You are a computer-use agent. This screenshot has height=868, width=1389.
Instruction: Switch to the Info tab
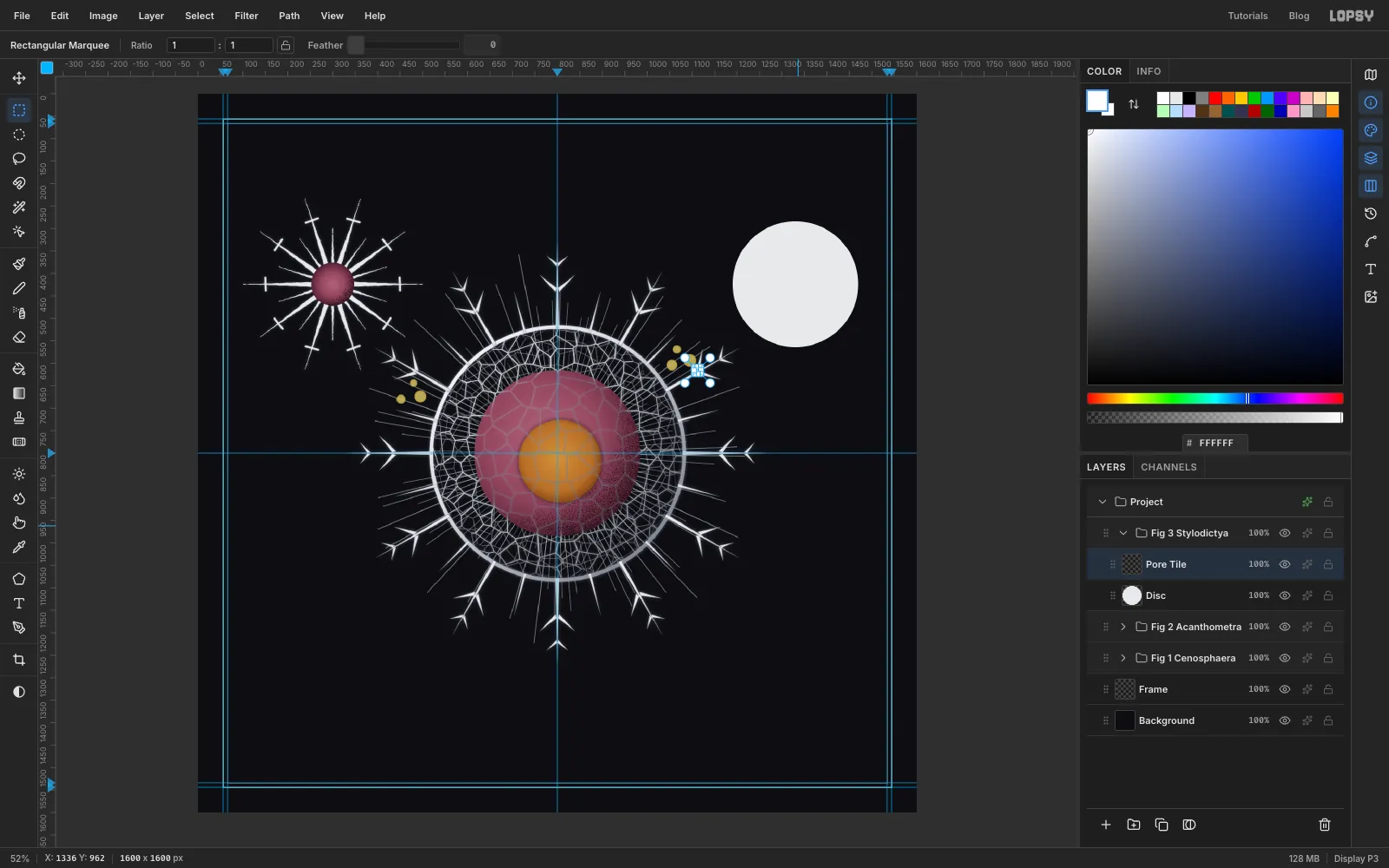1149,71
